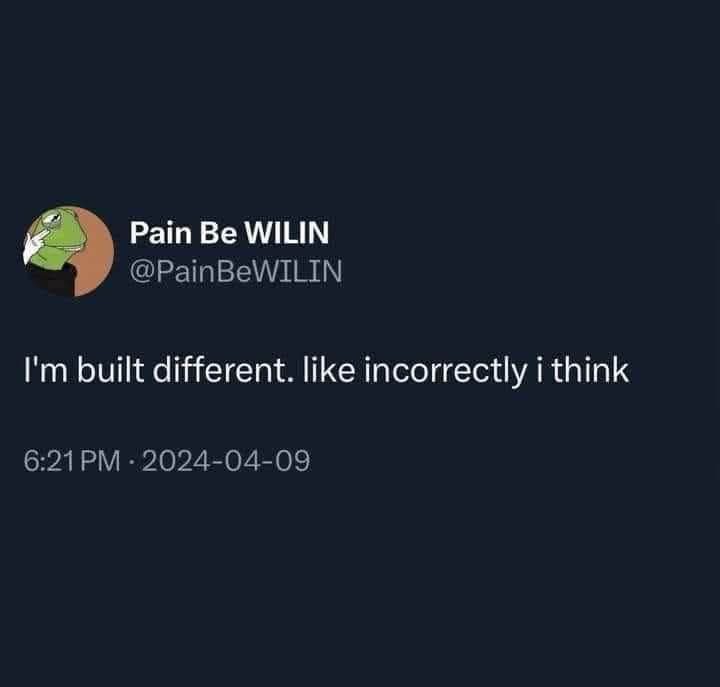
Task: Click "Pain" in the bold display name
Action: click(161, 232)
